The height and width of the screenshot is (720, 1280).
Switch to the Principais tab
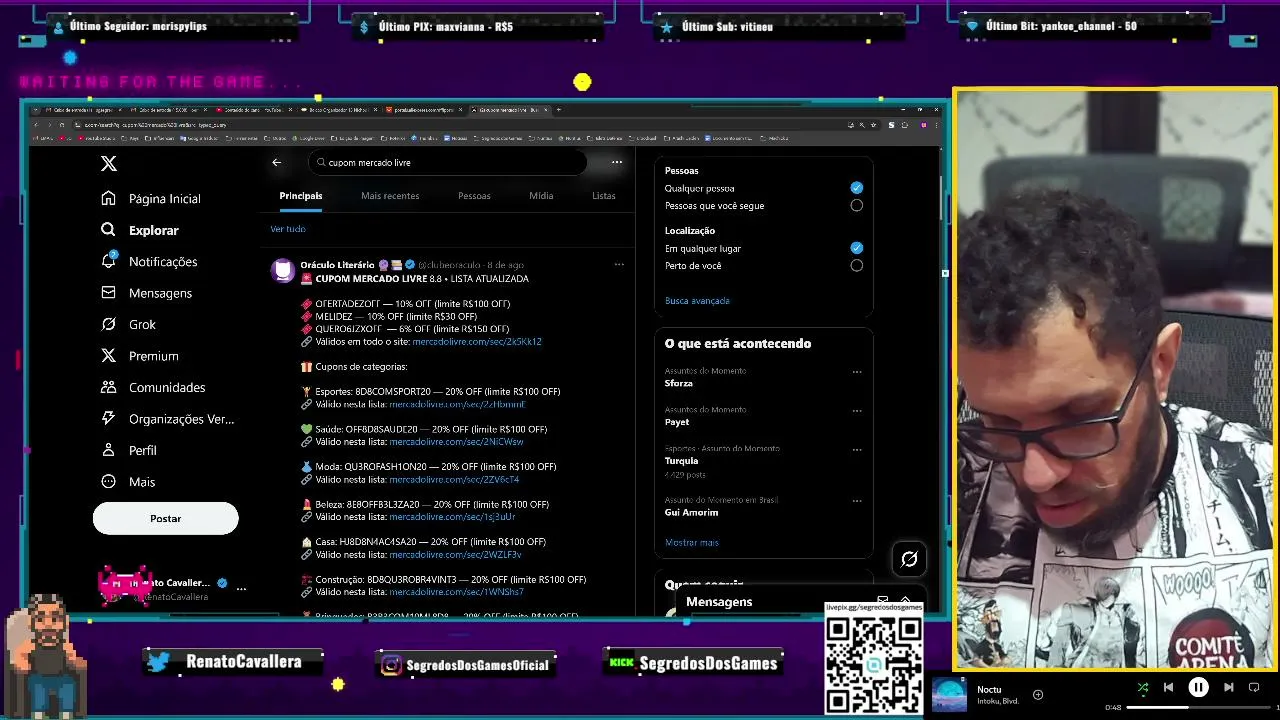301,196
